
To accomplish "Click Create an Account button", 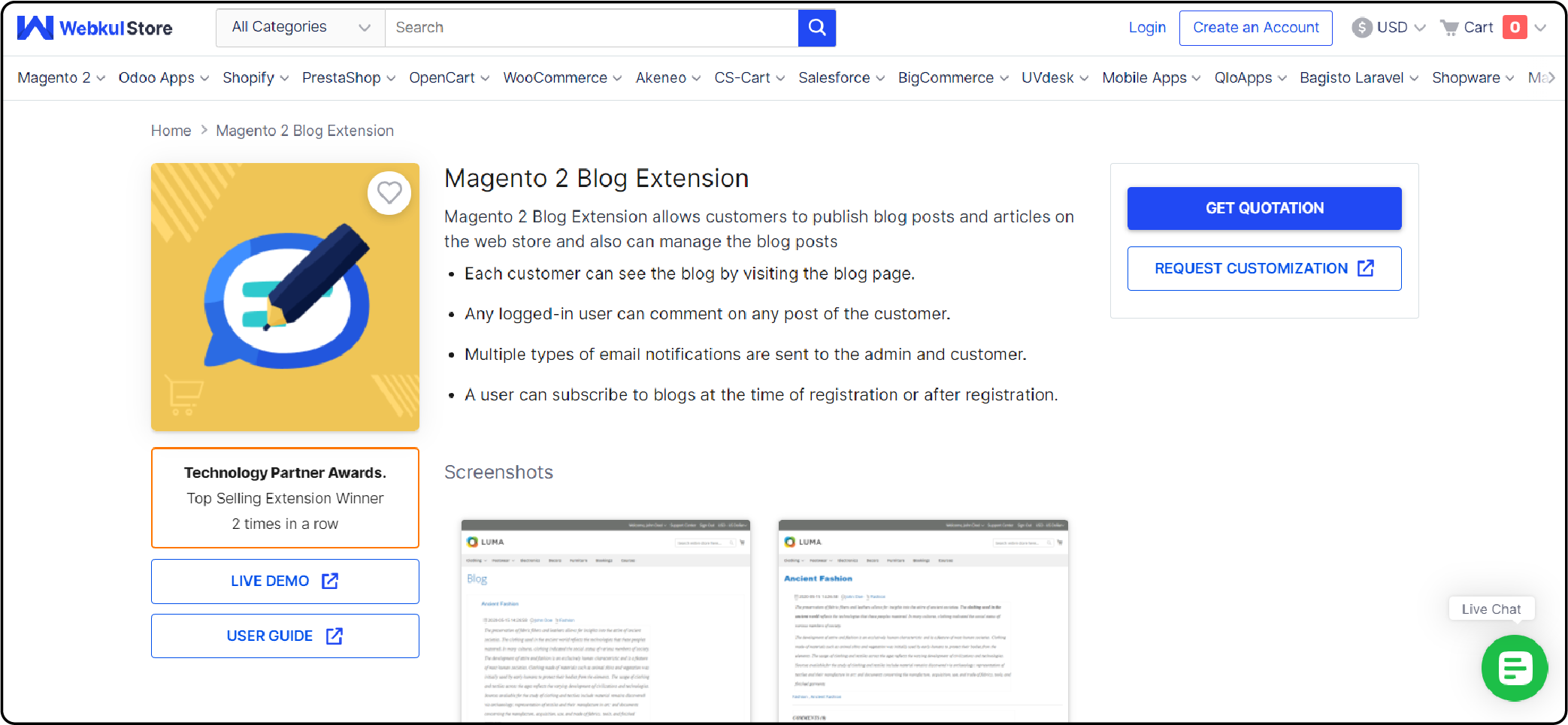I will click(1256, 28).
